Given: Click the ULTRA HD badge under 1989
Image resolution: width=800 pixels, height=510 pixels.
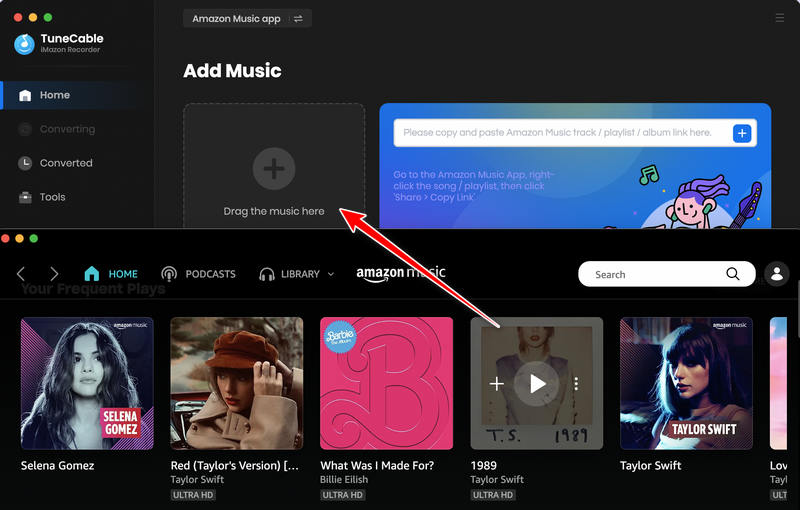Looking at the screenshot, I should [493, 495].
